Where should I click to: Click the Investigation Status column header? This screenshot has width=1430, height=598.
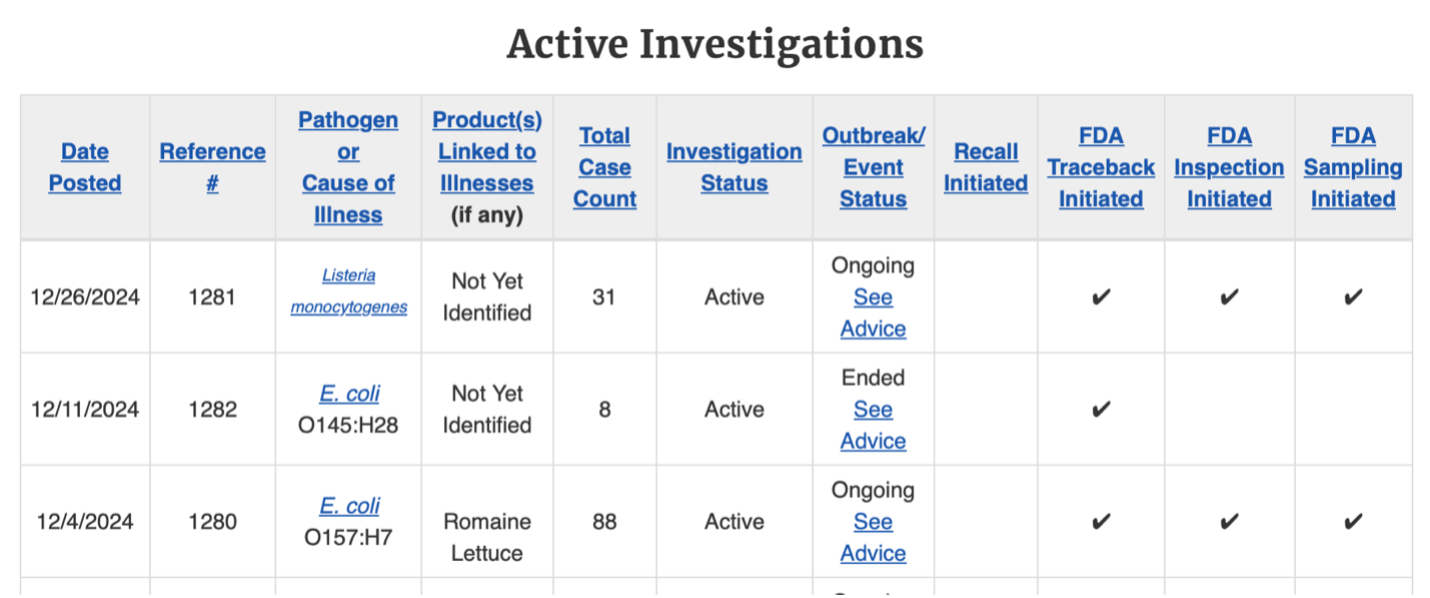(x=734, y=167)
